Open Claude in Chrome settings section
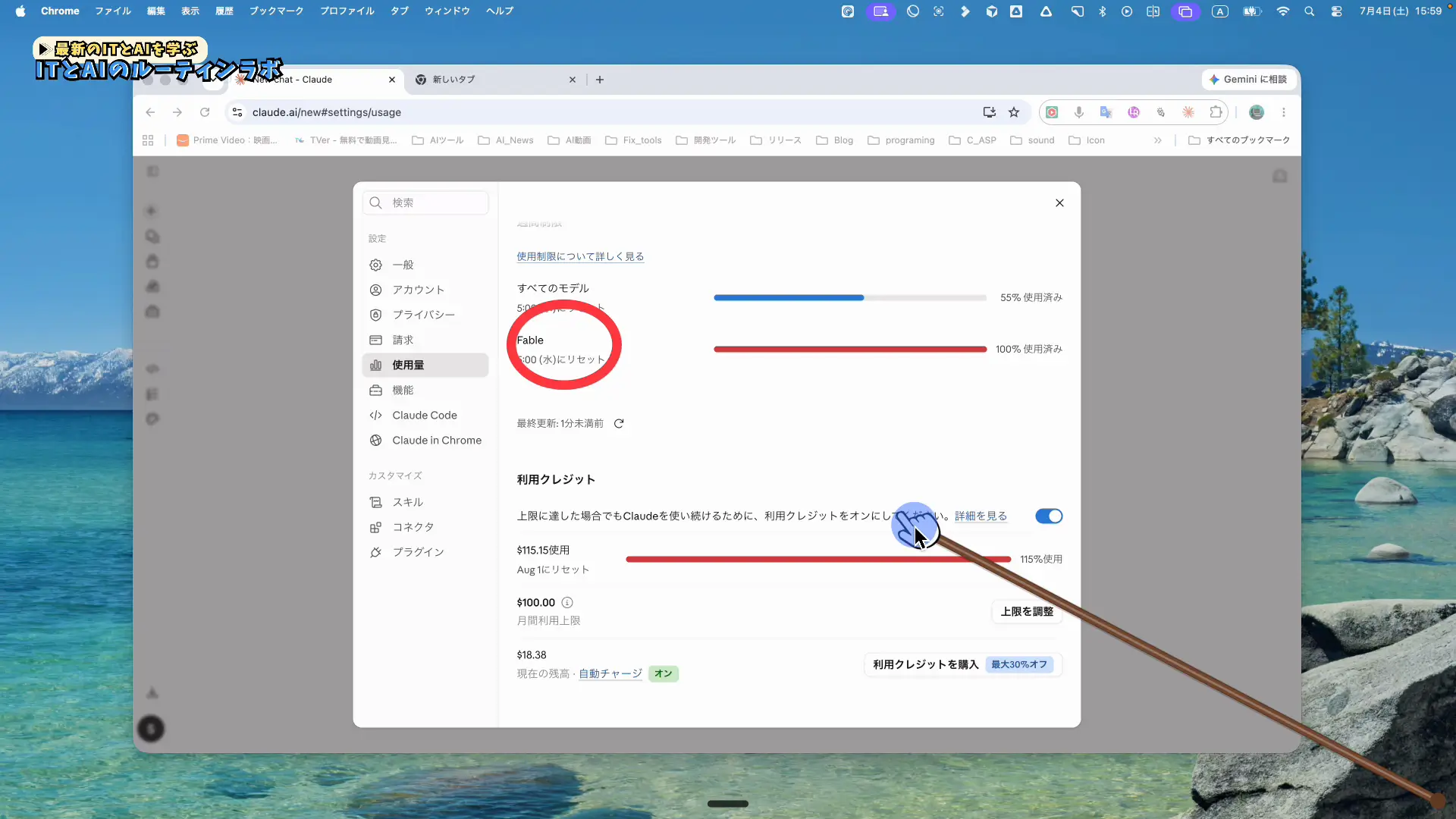The width and height of the screenshot is (1456, 819). point(425,440)
